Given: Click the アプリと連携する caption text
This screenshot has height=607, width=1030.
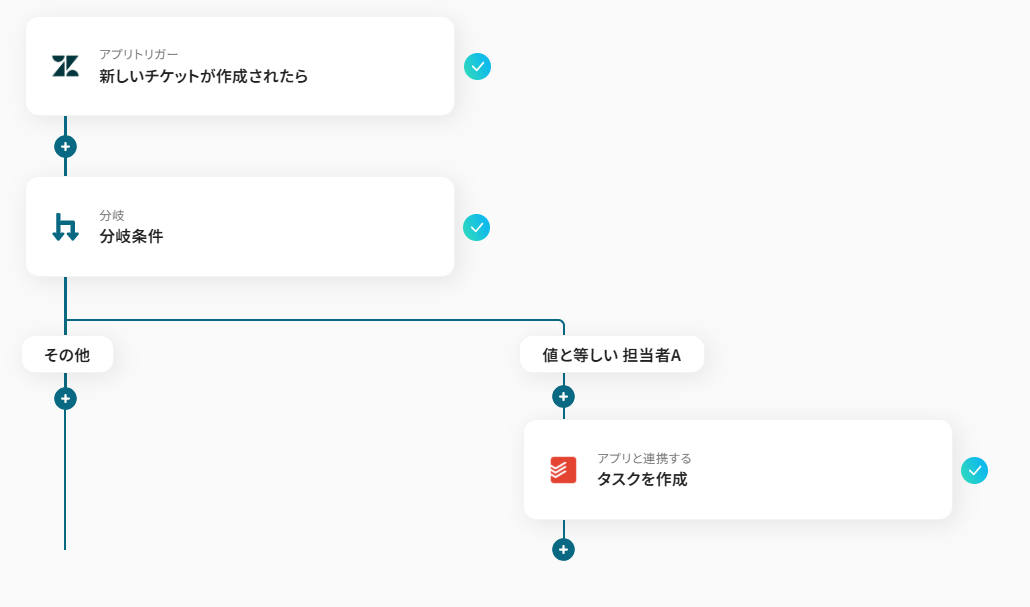Looking at the screenshot, I should click(644, 458).
